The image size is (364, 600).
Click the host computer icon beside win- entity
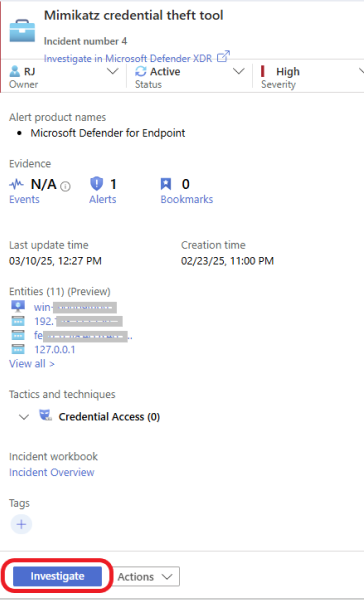(18, 306)
